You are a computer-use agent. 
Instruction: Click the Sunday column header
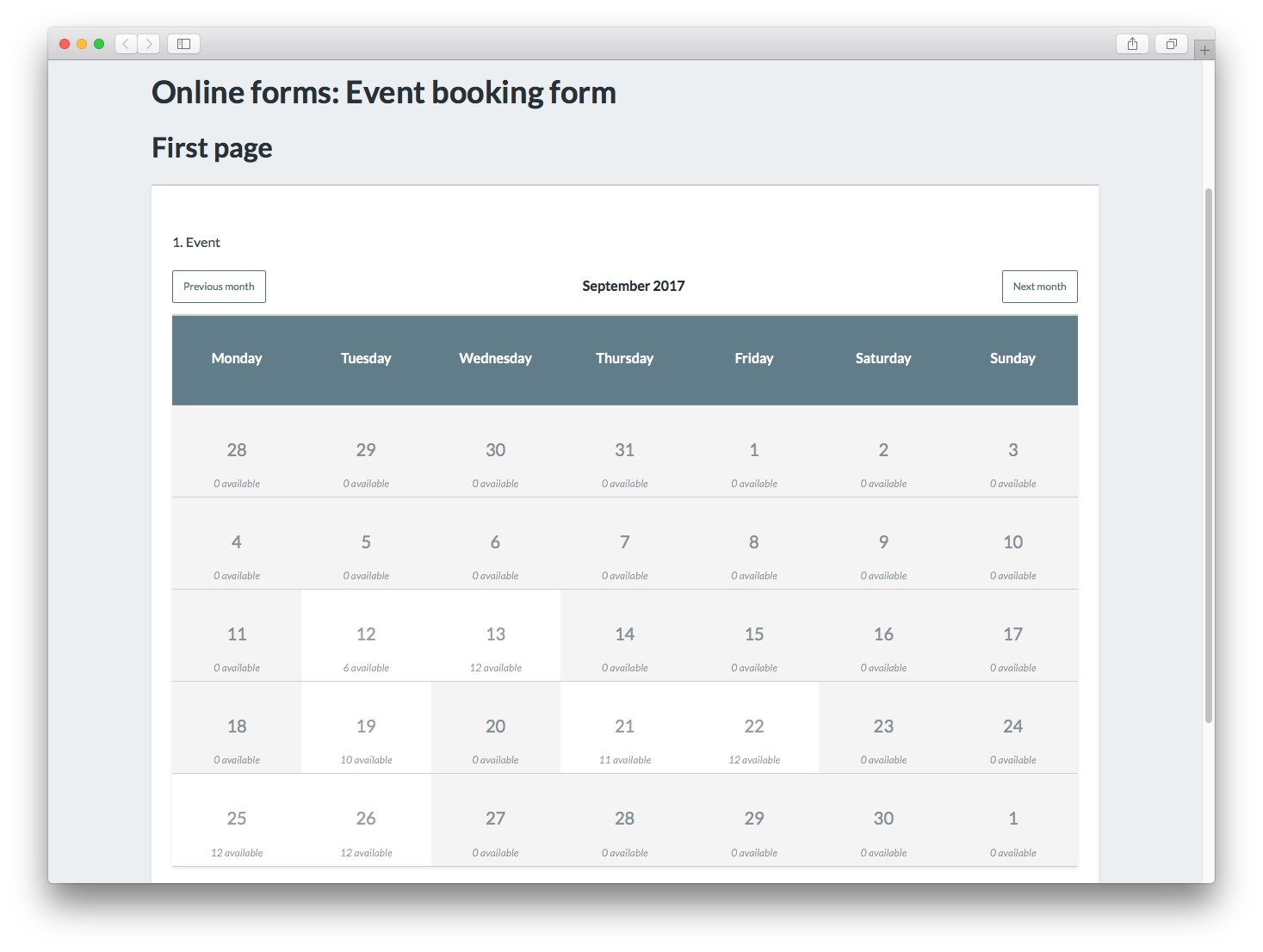(1012, 359)
